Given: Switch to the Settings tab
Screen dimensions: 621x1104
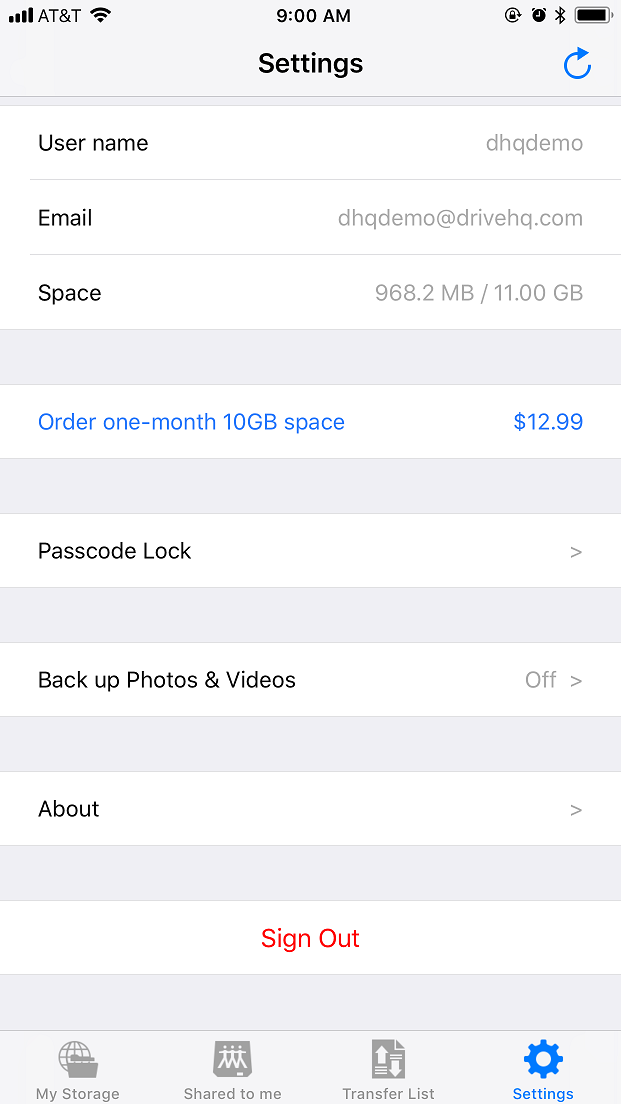Looking at the screenshot, I should coord(543,1070).
